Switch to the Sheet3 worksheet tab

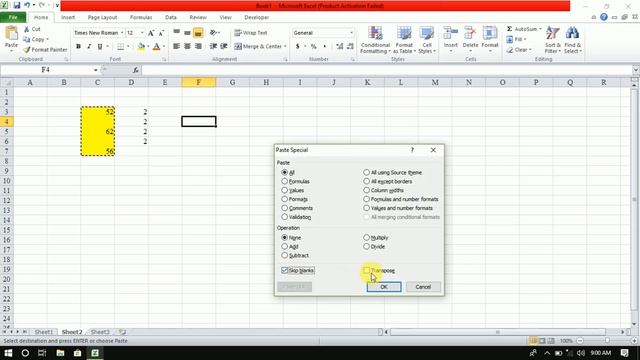click(100, 332)
